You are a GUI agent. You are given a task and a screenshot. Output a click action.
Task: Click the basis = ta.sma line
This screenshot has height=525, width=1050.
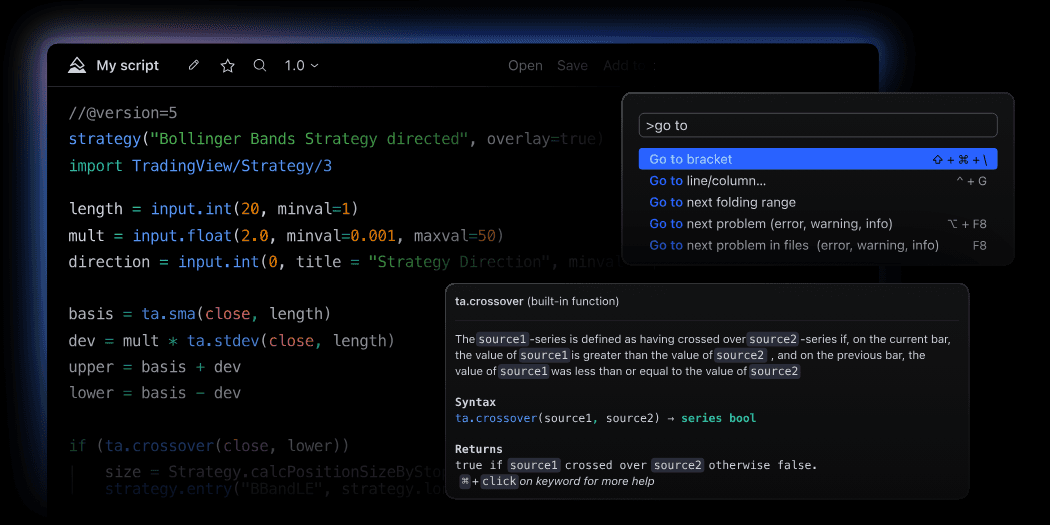(200, 313)
